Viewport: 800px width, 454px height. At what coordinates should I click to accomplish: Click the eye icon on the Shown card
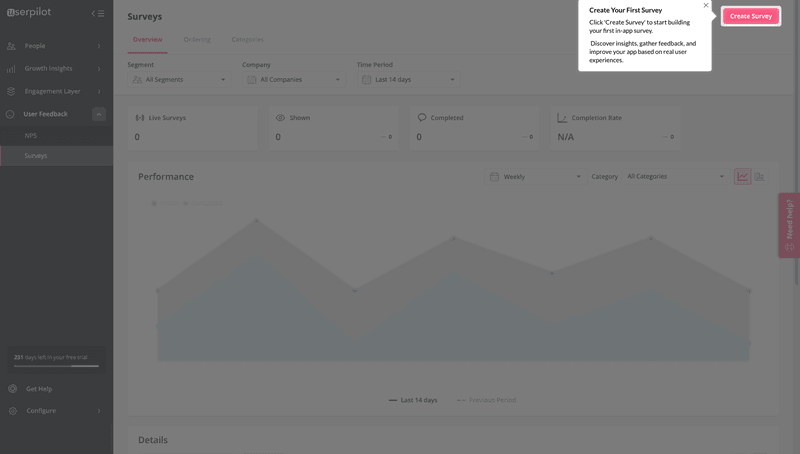click(x=280, y=118)
